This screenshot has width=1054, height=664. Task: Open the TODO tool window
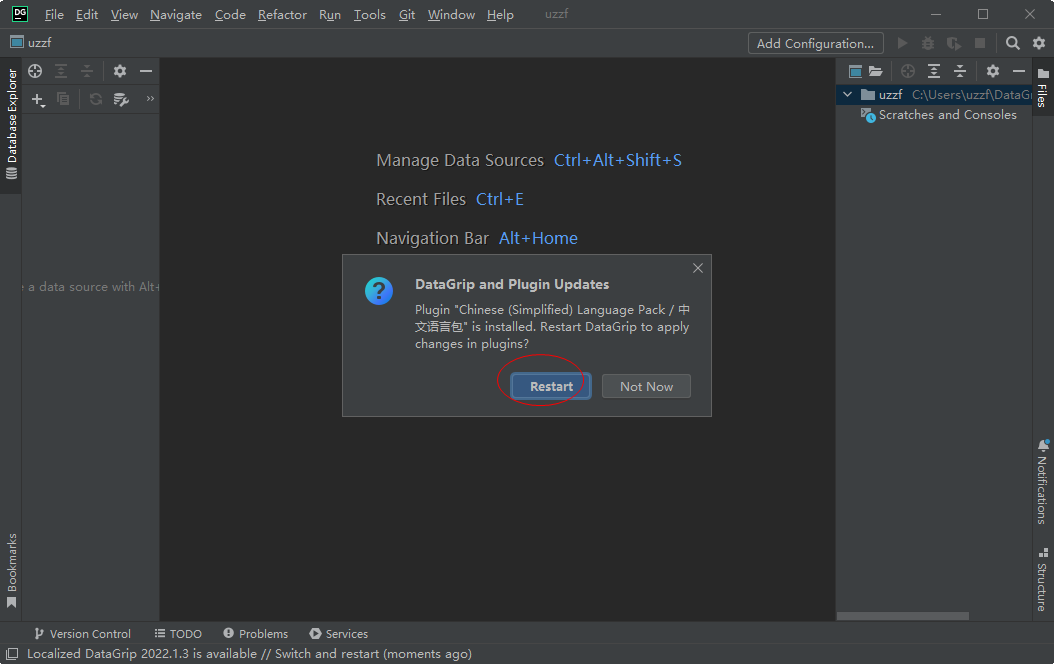178,634
